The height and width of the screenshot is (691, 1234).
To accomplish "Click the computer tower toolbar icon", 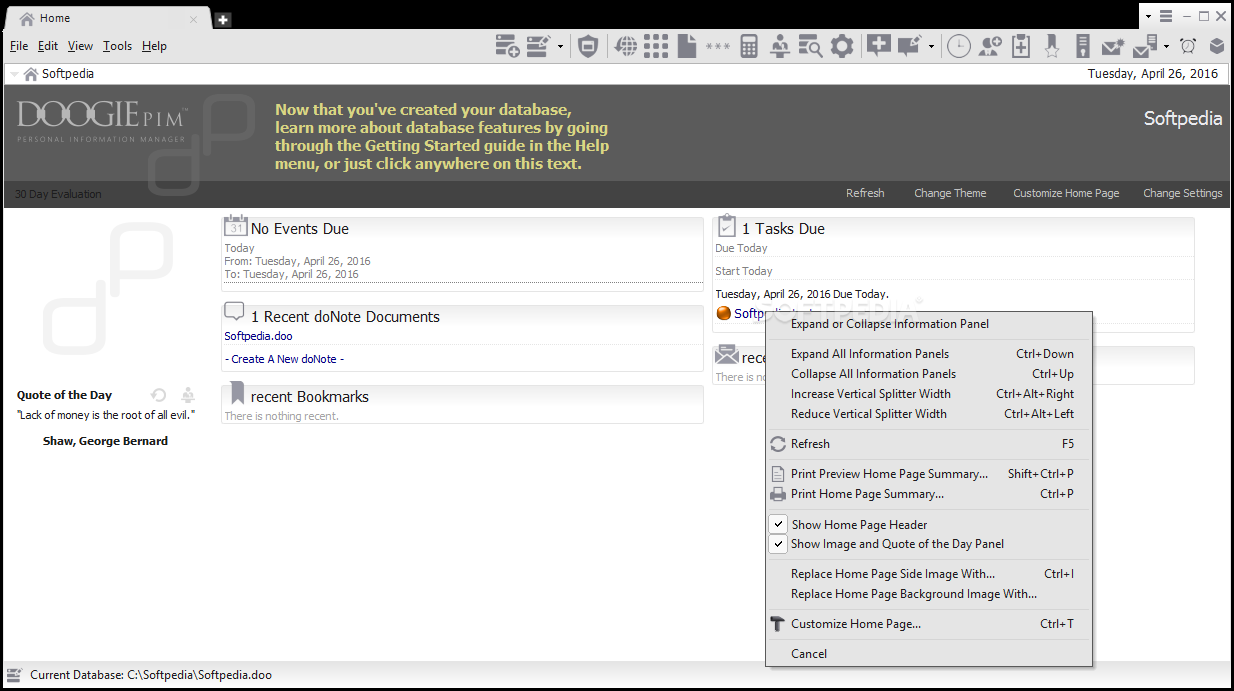I will pyautogui.click(x=1081, y=46).
